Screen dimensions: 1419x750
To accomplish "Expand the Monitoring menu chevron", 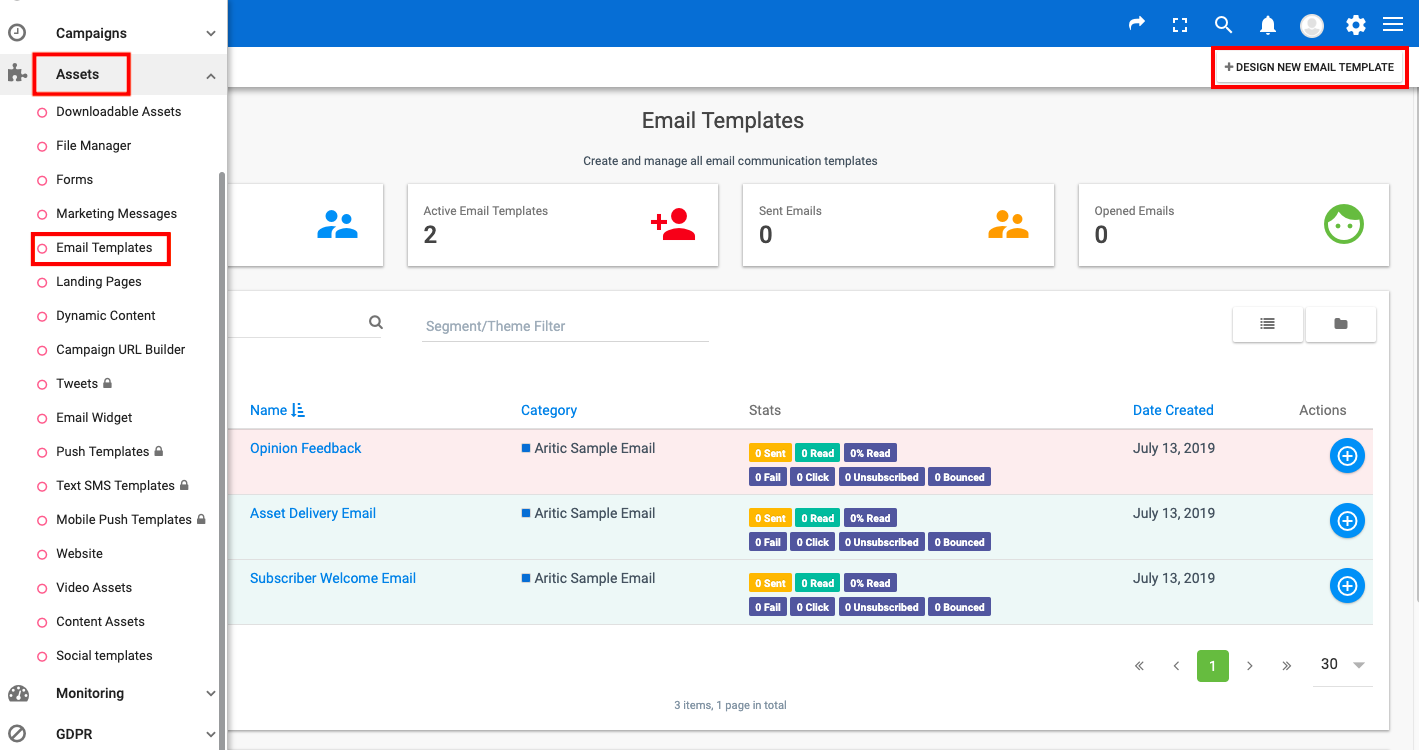I will [211, 693].
